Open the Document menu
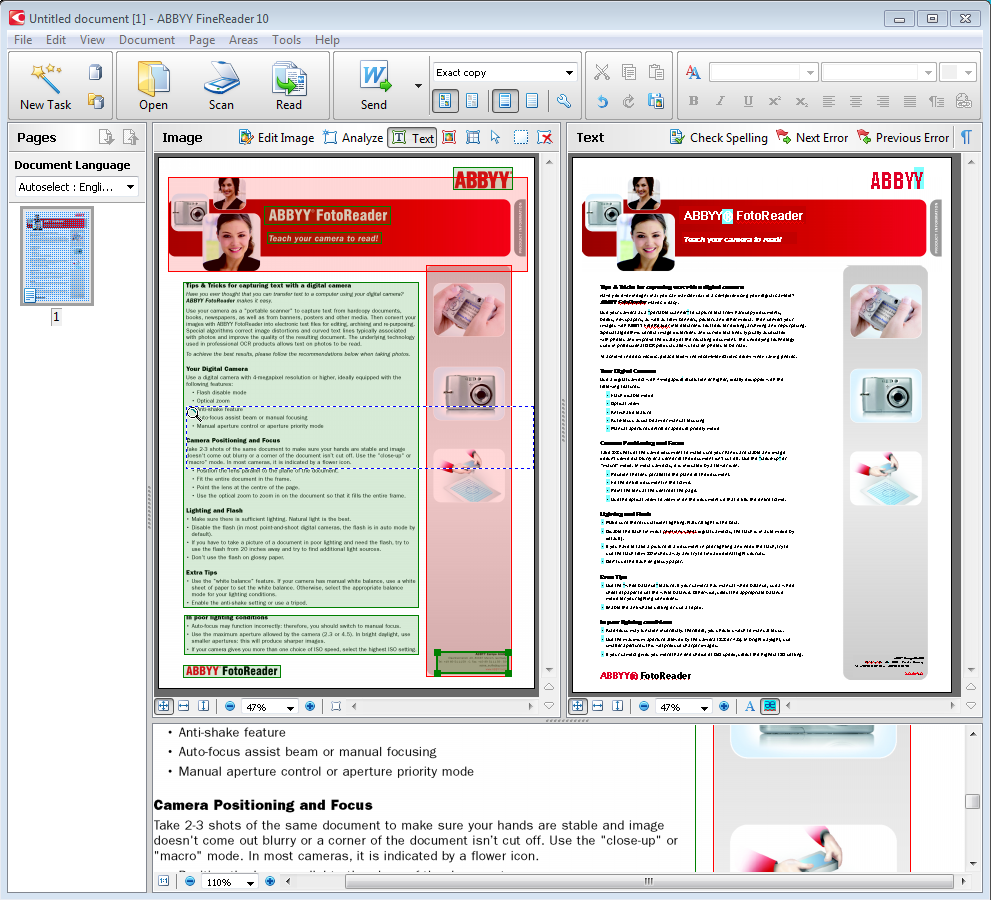Viewport: 991px width, 900px height. [147, 40]
